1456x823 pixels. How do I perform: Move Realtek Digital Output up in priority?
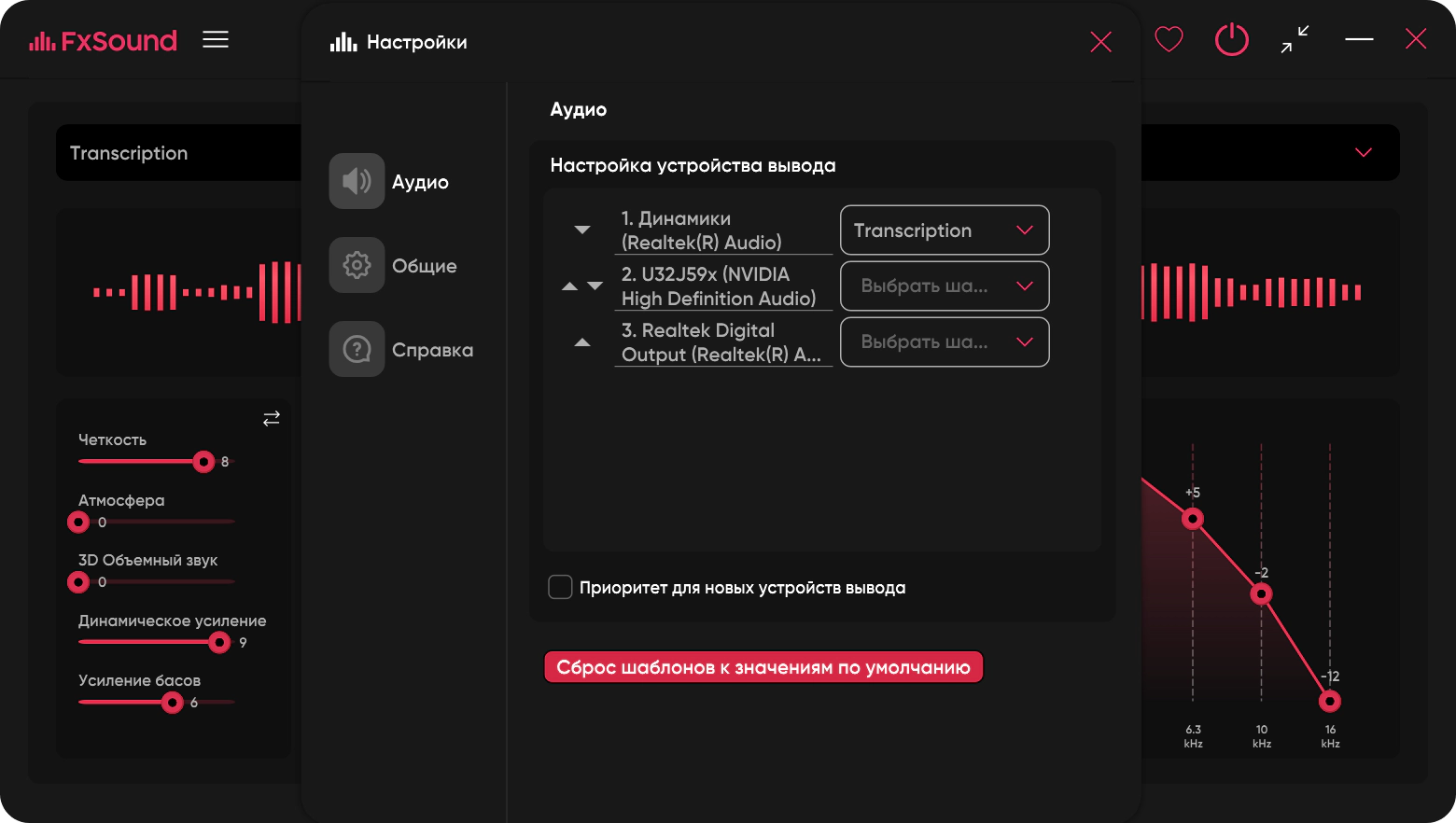582,342
